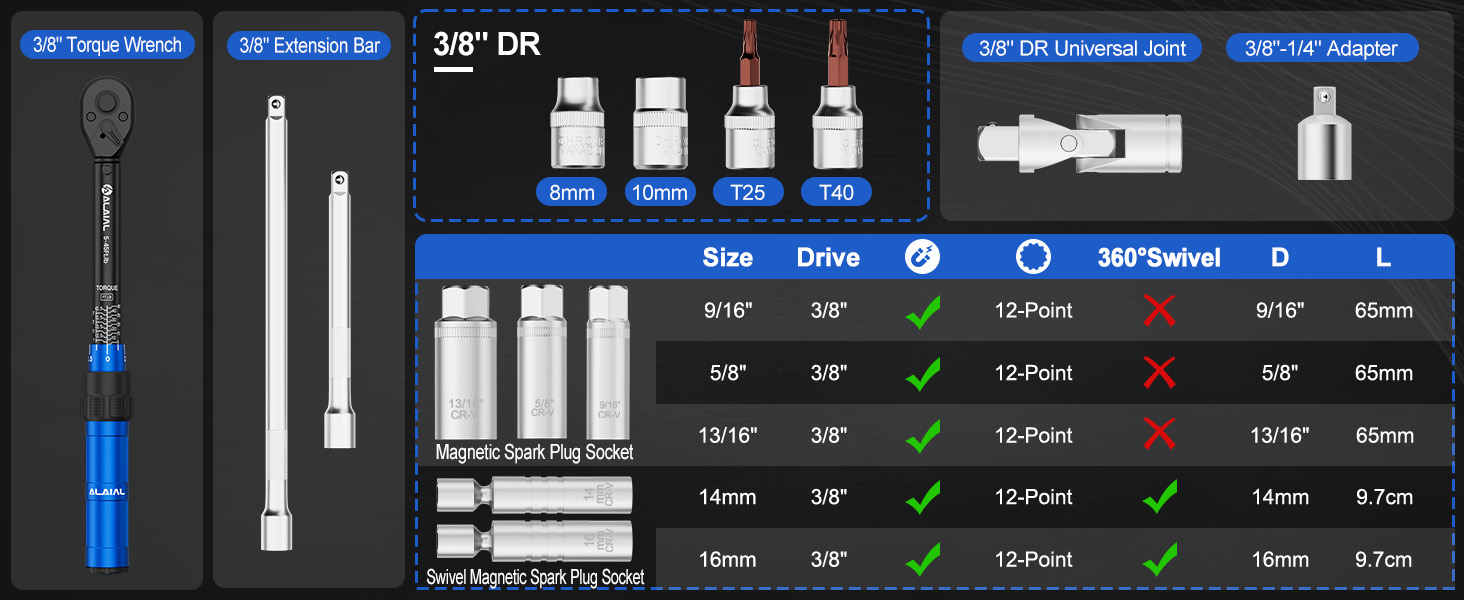Click the 8mm size label
Viewport: 1464px width, 600px height.
click(x=572, y=192)
